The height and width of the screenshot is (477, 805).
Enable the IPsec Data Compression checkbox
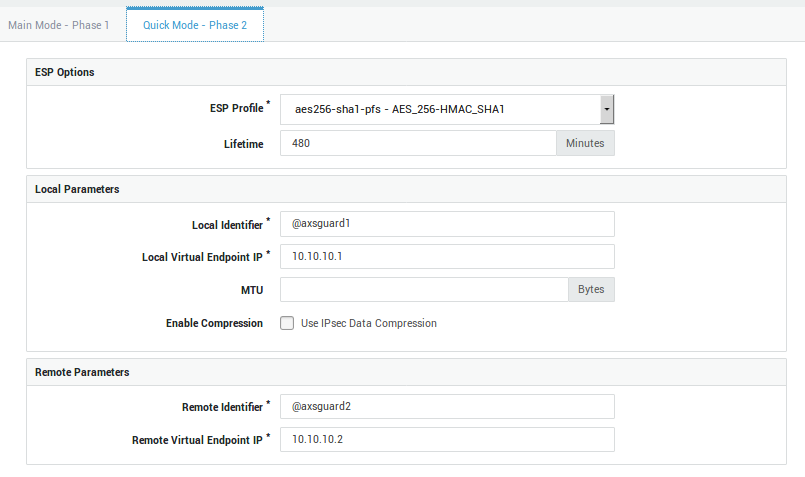pyautogui.click(x=287, y=323)
